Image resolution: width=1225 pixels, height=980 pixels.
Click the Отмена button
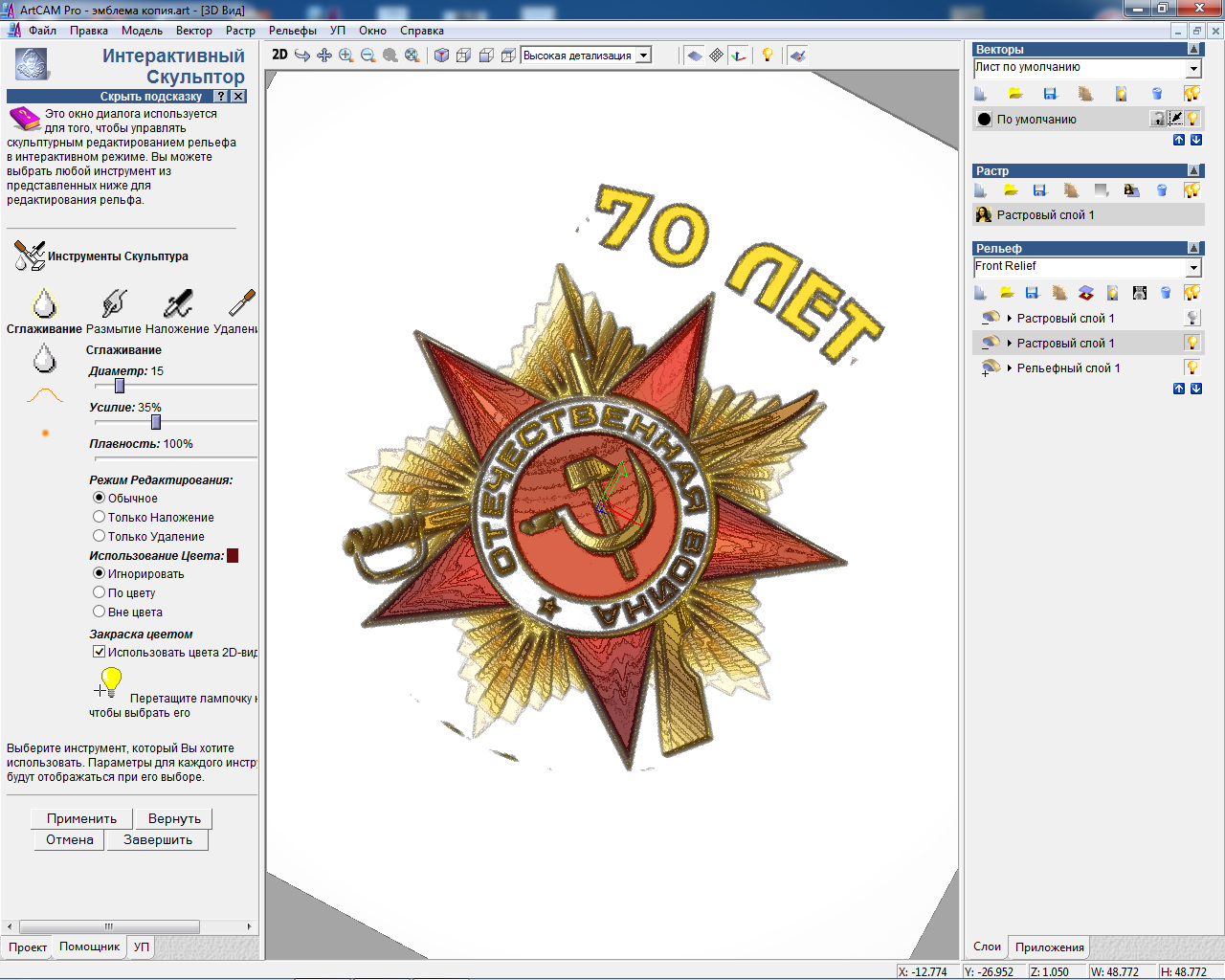[70, 839]
